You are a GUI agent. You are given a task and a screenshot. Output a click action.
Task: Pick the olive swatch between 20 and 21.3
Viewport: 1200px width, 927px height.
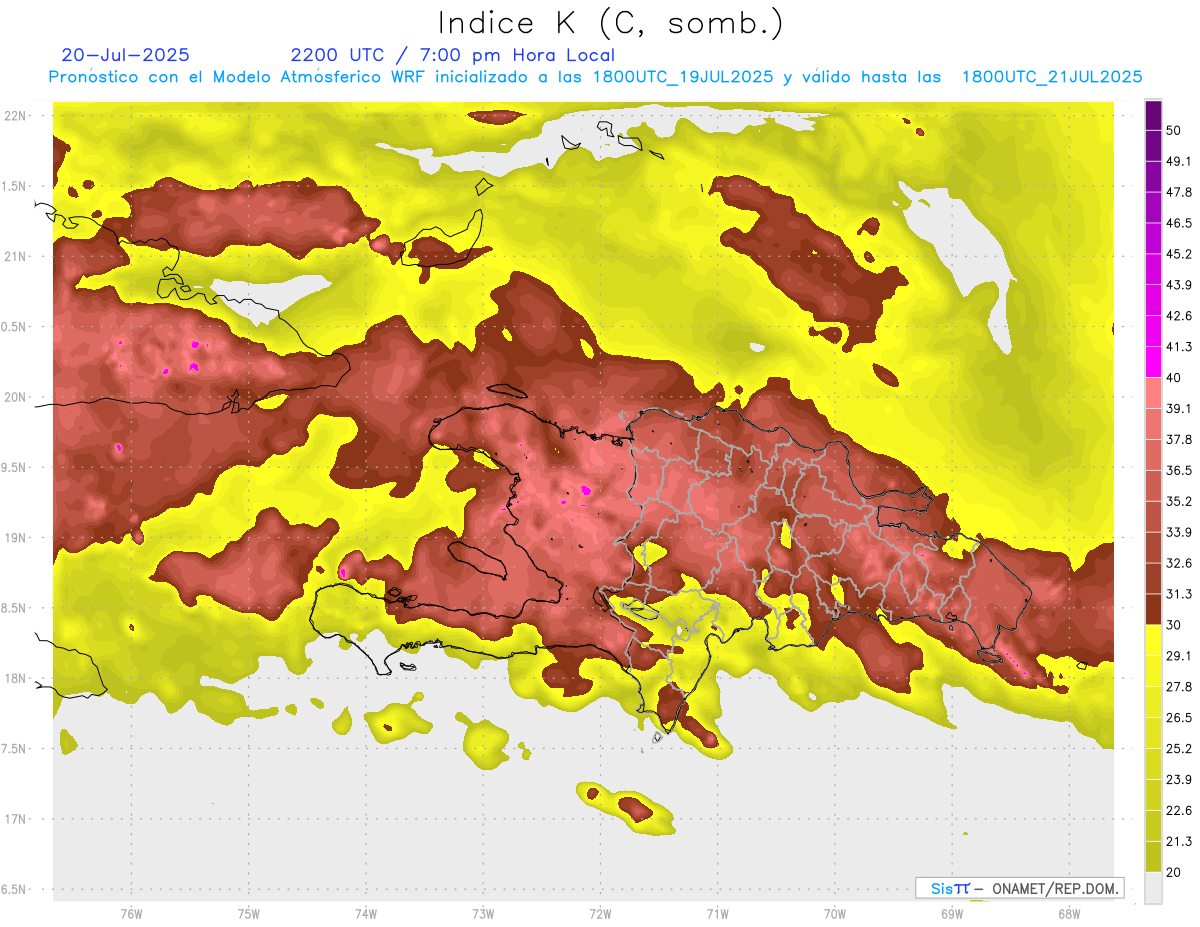tap(1153, 857)
